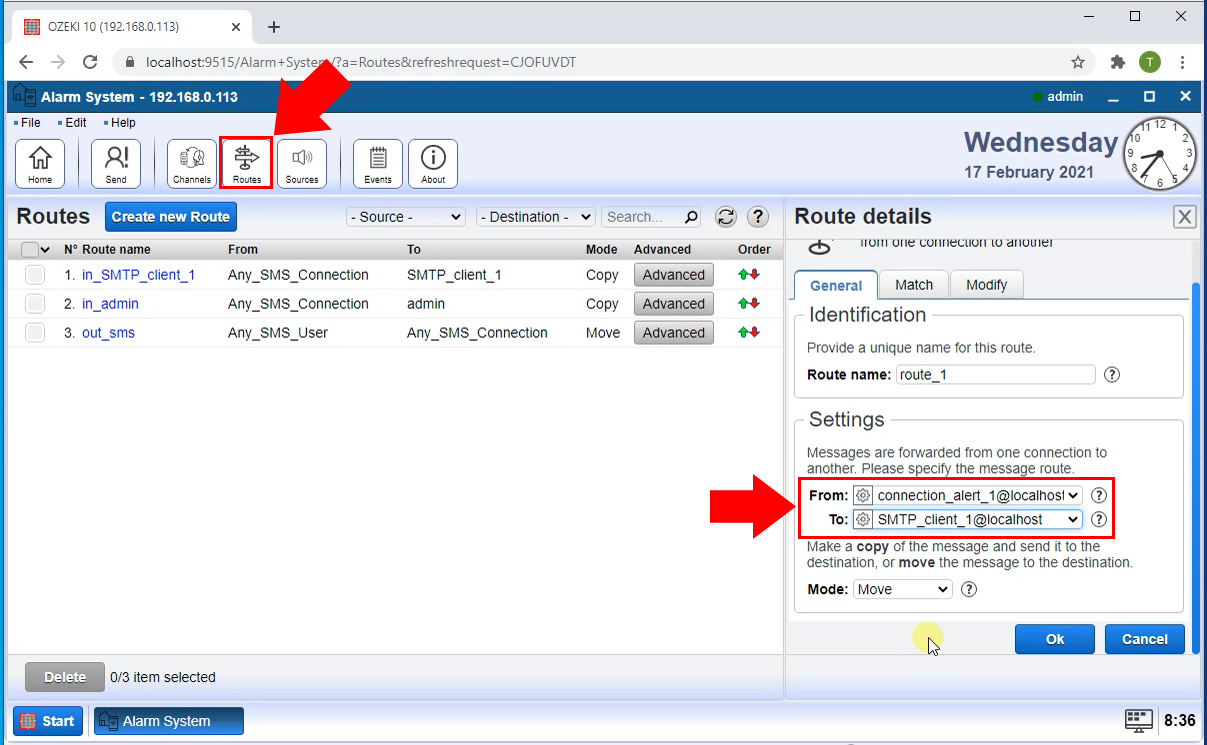Close the Route details panel
1207x745 pixels.
click(x=1184, y=217)
